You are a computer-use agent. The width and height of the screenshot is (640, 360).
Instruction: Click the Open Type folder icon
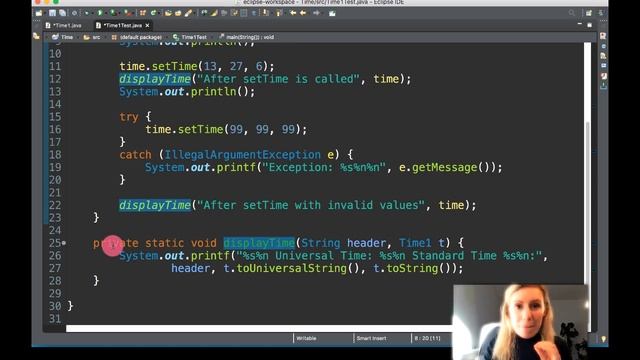point(168,13)
